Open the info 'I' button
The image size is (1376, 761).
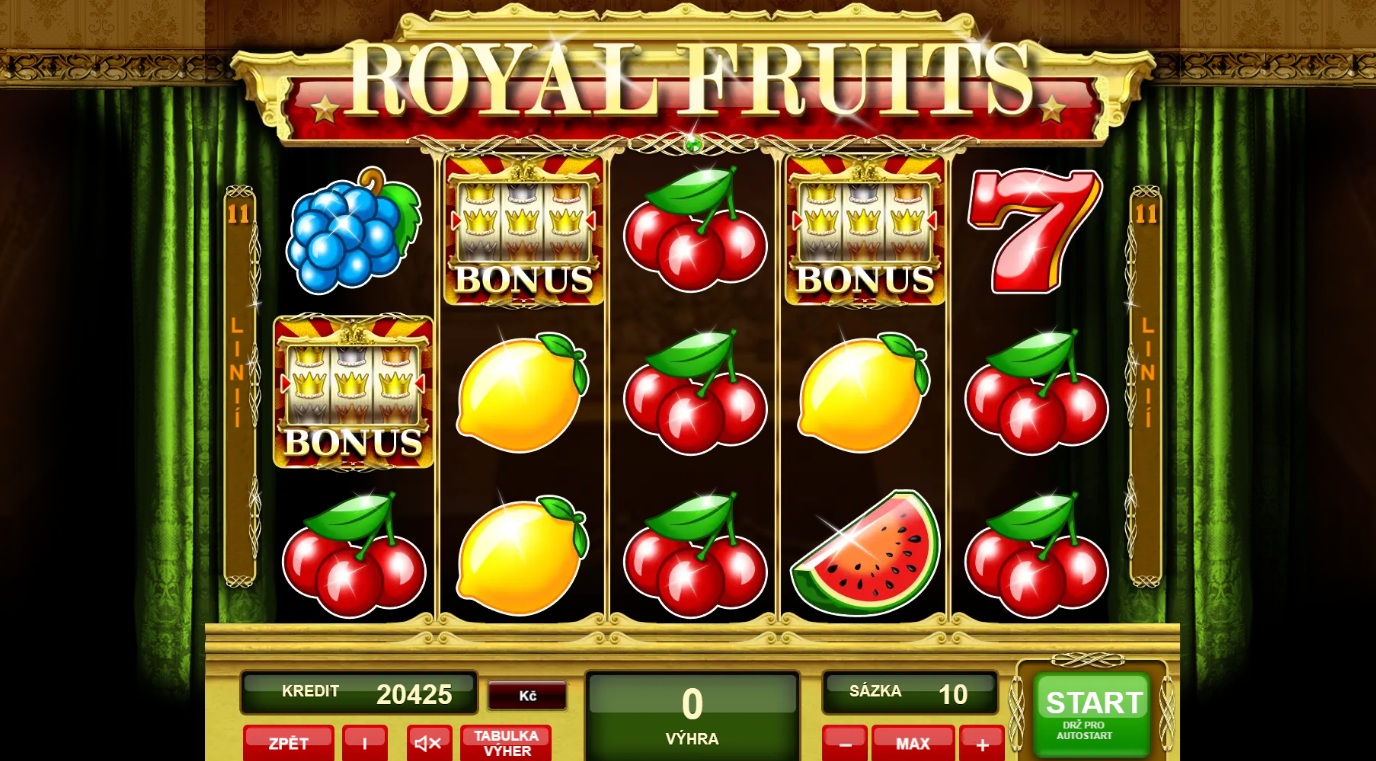(365, 743)
